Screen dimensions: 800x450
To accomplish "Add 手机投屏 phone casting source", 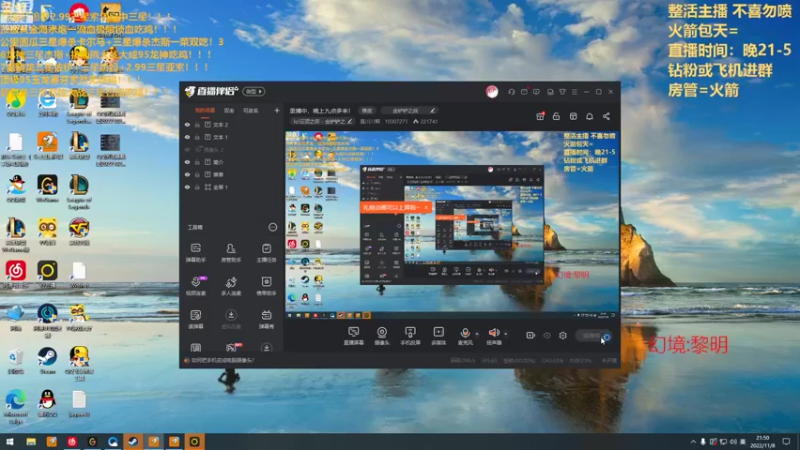I will click(x=410, y=336).
